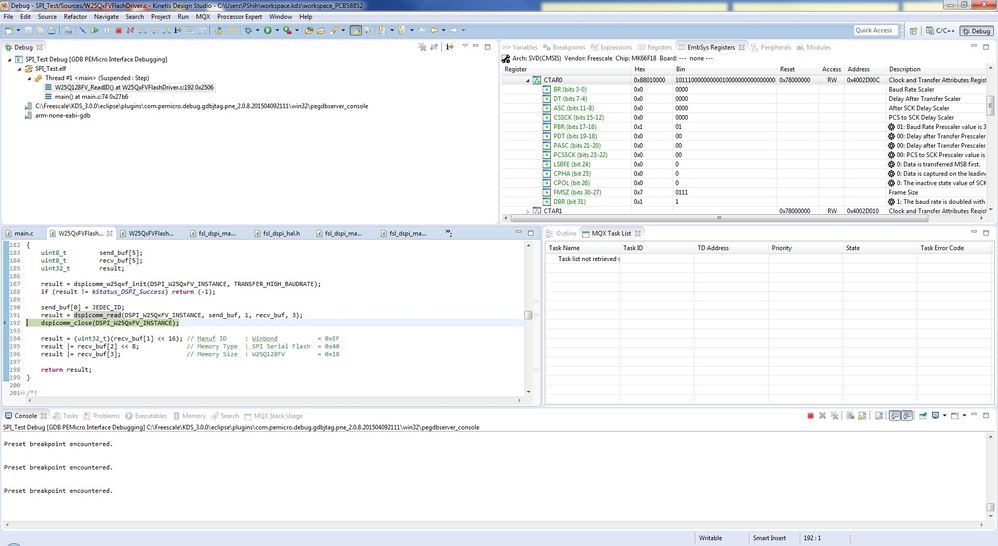Switch to the Breakpoints tab
The width and height of the screenshot is (998, 546).
click(x=564, y=47)
